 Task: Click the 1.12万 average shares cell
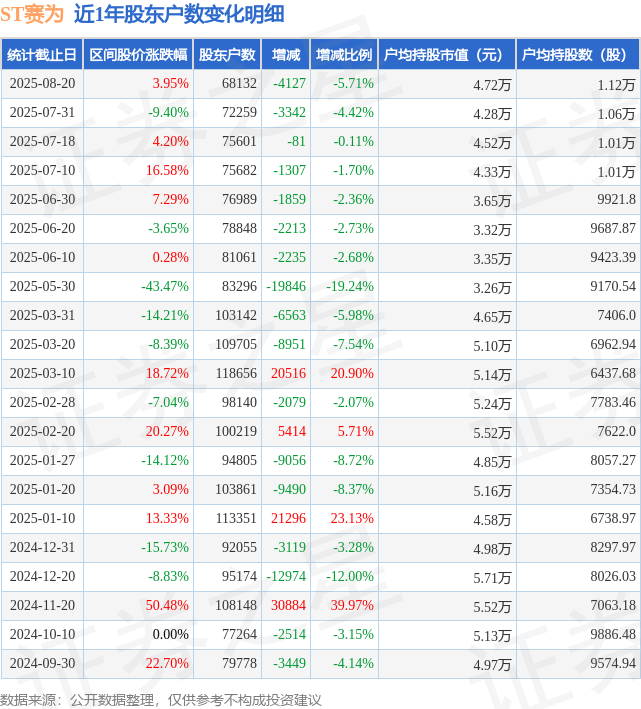tap(615, 84)
